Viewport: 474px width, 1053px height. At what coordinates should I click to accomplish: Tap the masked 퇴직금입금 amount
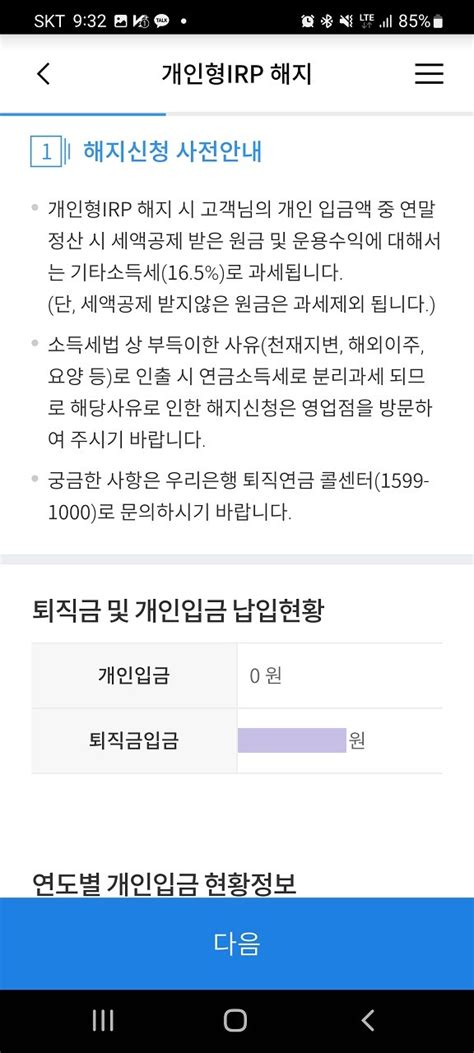(292, 740)
